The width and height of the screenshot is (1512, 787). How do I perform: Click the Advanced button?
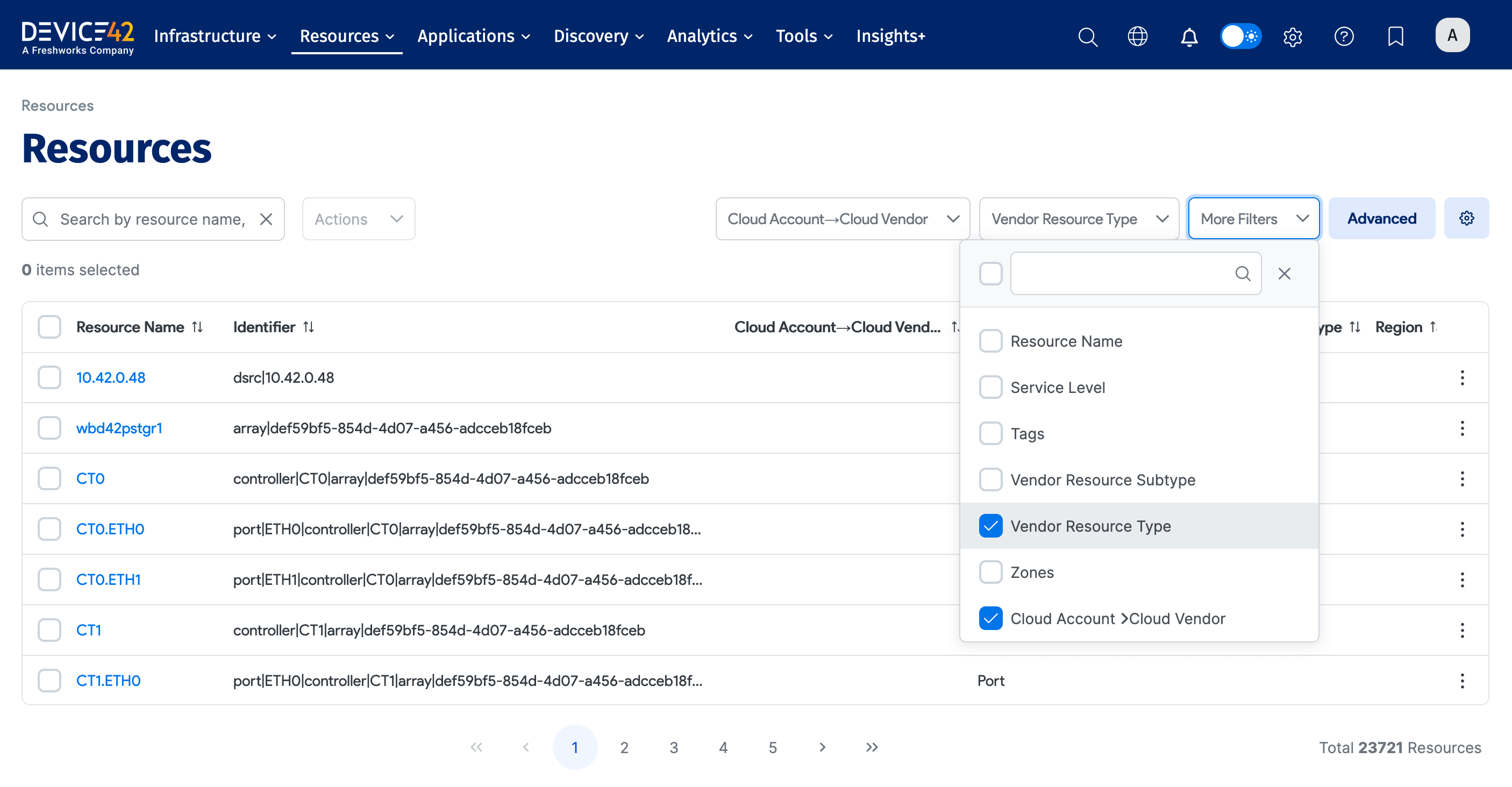tap(1381, 218)
